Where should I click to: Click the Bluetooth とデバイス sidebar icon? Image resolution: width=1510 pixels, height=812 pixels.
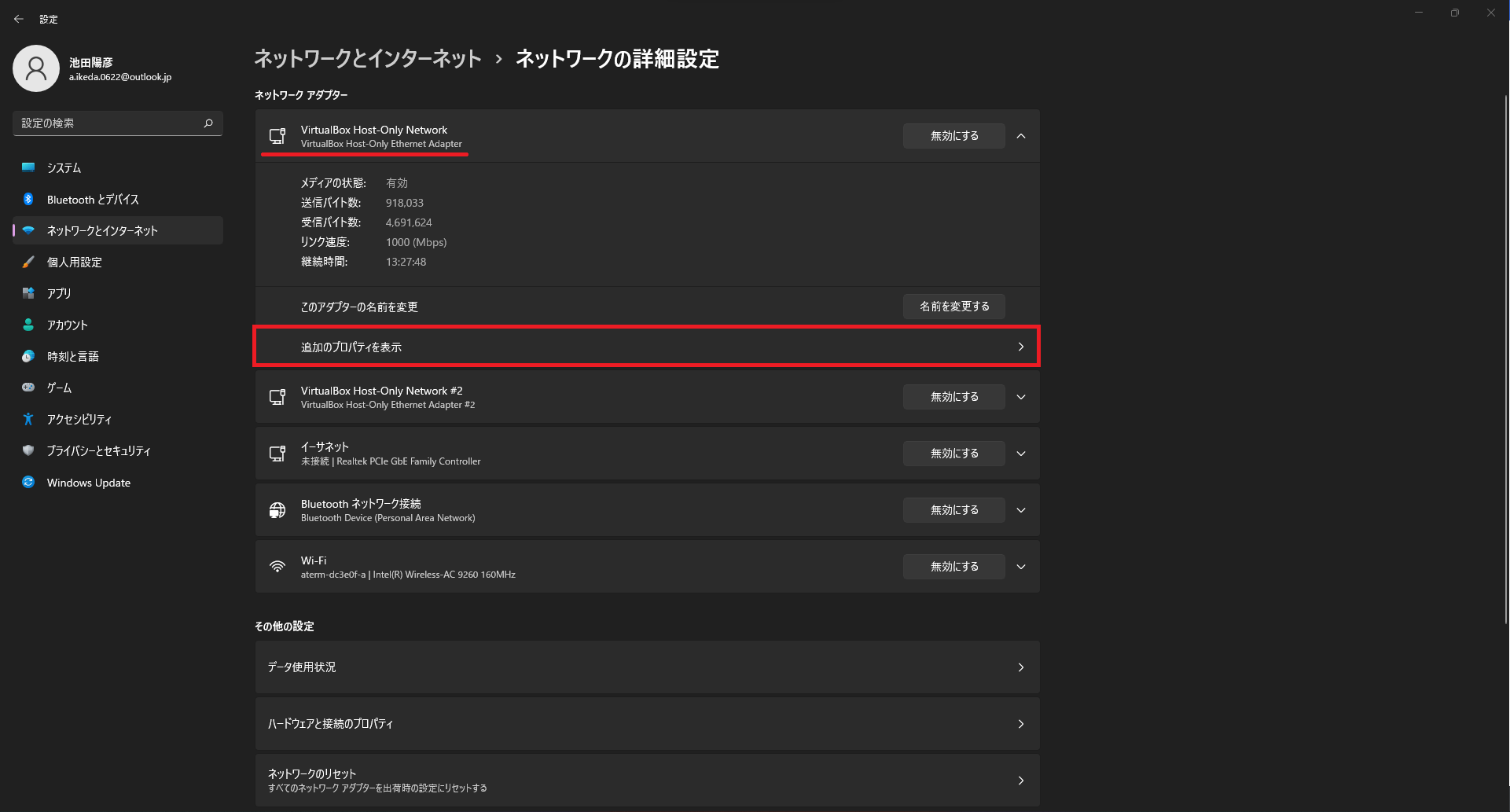pos(28,200)
